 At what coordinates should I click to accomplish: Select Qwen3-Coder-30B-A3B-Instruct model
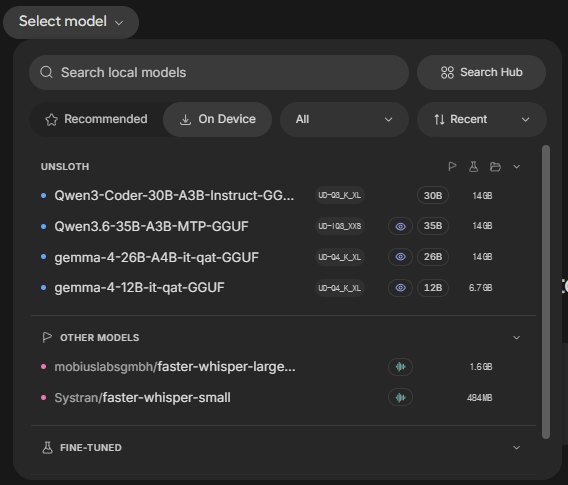(174, 196)
